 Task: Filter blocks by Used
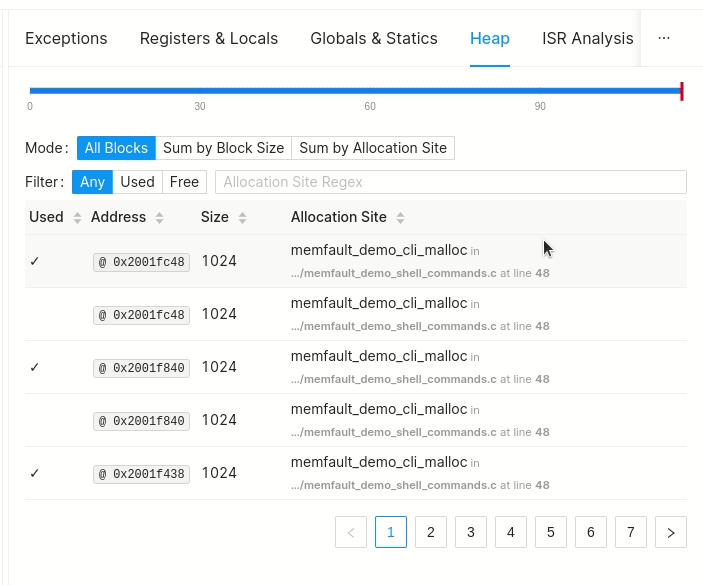137,182
